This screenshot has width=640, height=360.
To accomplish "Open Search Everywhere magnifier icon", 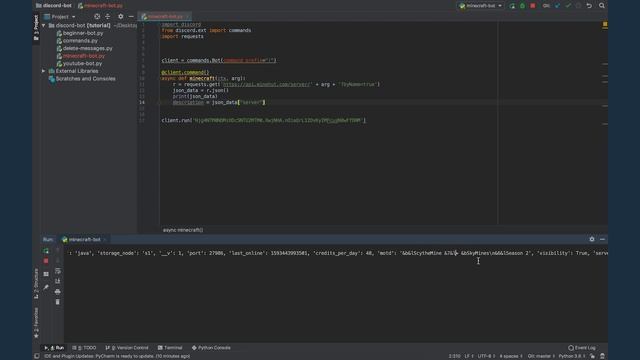I will pyautogui.click(x=602, y=6).
